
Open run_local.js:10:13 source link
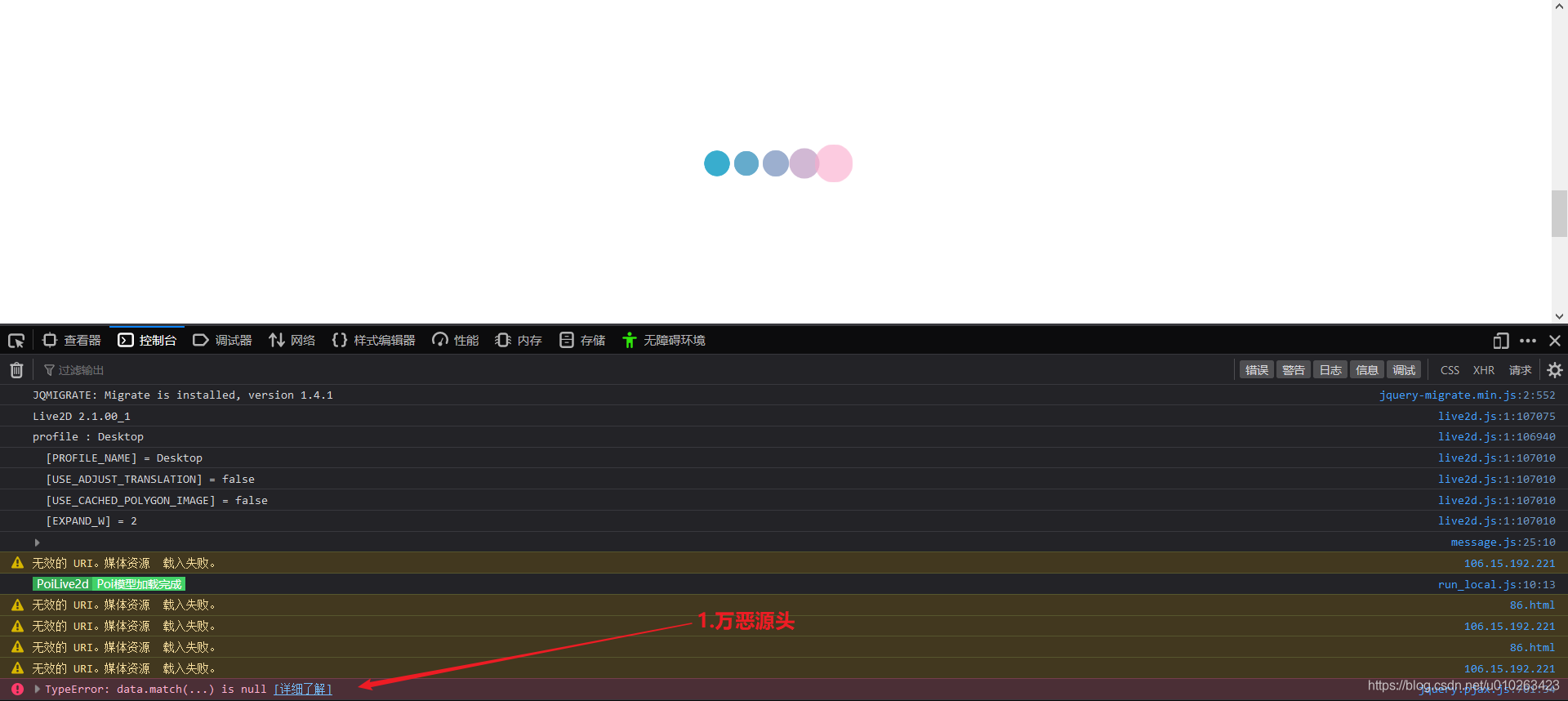[x=1496, y=584]
